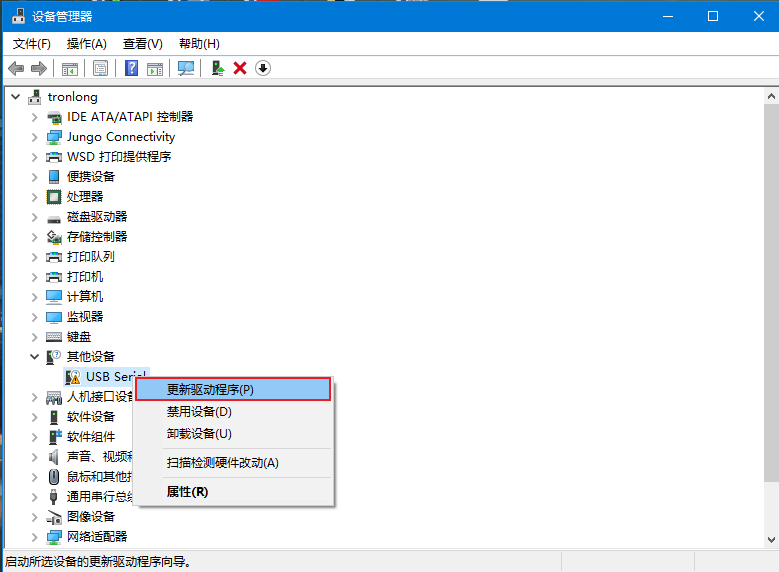Open the 文件(F) menu
The image size is (779, 572).
(x=31, y=44)
